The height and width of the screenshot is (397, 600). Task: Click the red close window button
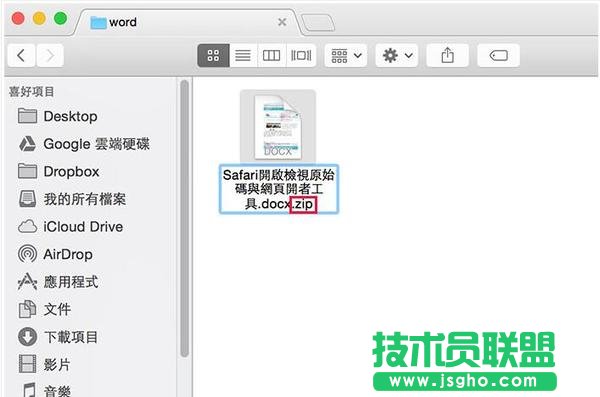[x=18, y=18]
